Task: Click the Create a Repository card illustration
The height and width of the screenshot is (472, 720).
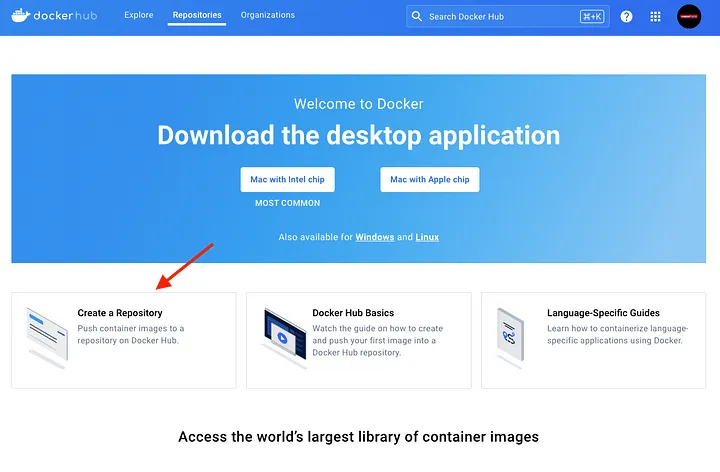Action: tap(47, 337)
